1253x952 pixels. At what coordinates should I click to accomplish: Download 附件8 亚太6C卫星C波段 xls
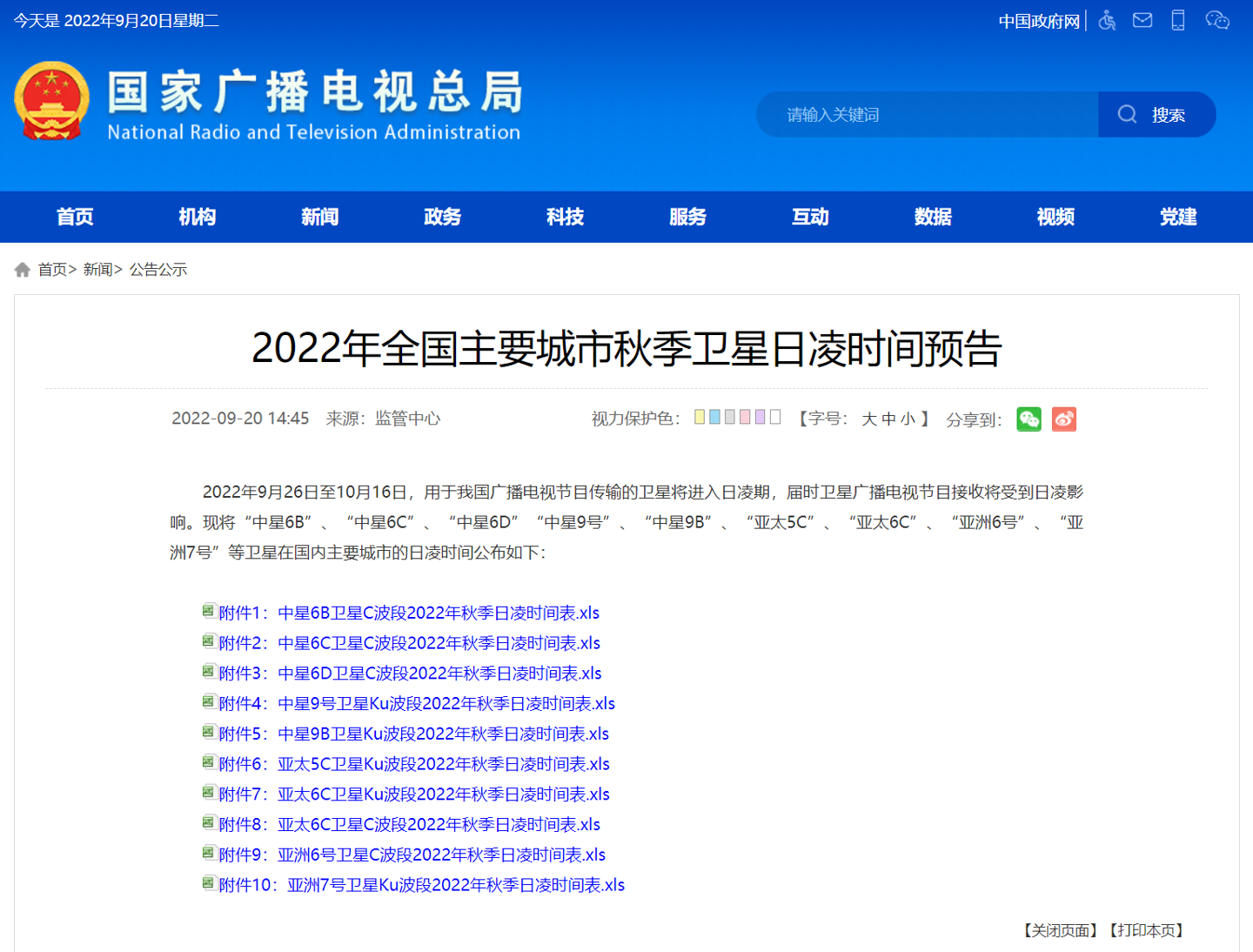[410, 824]
